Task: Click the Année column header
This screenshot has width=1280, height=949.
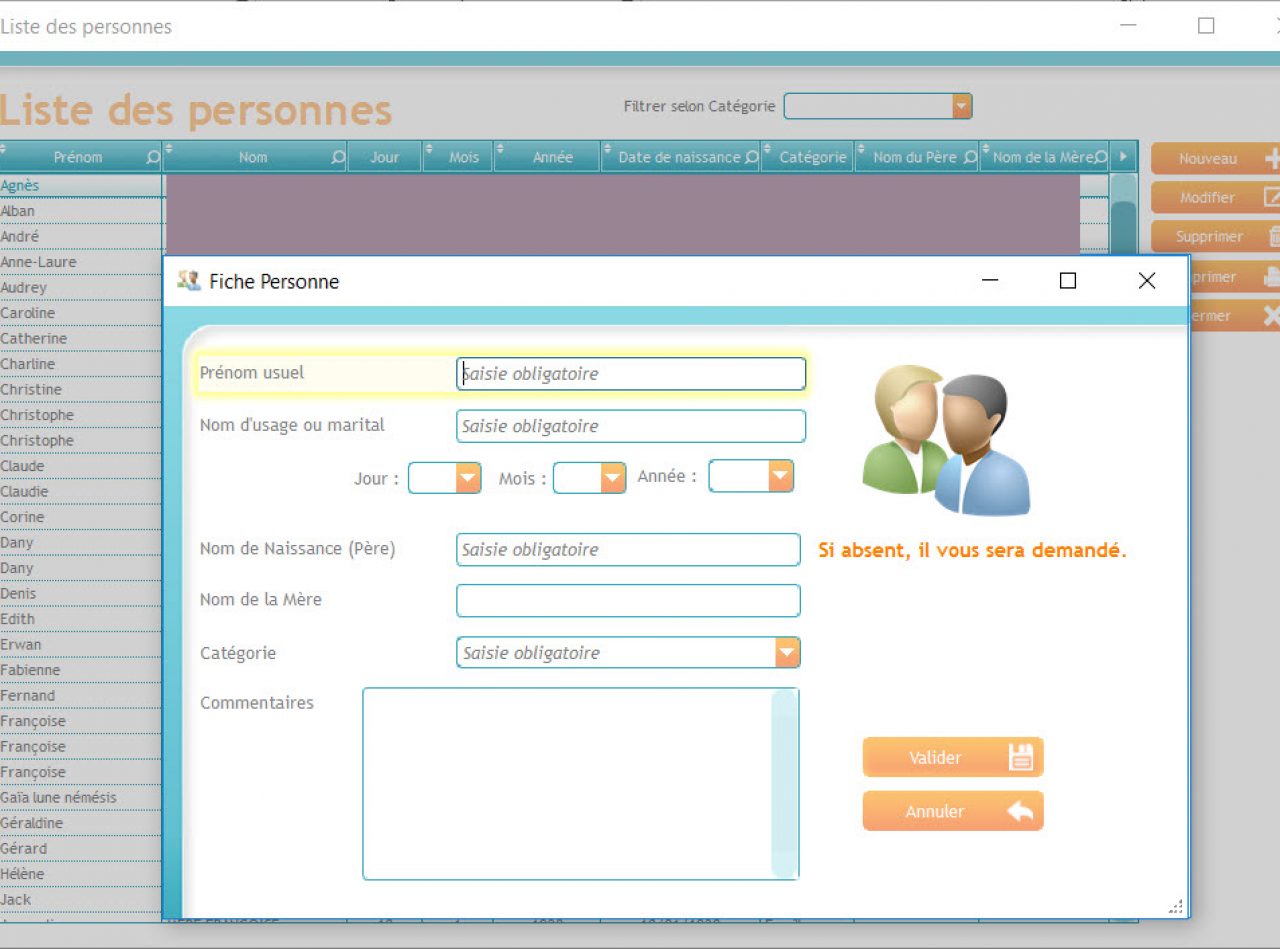Action: click(x=552, y=157)
